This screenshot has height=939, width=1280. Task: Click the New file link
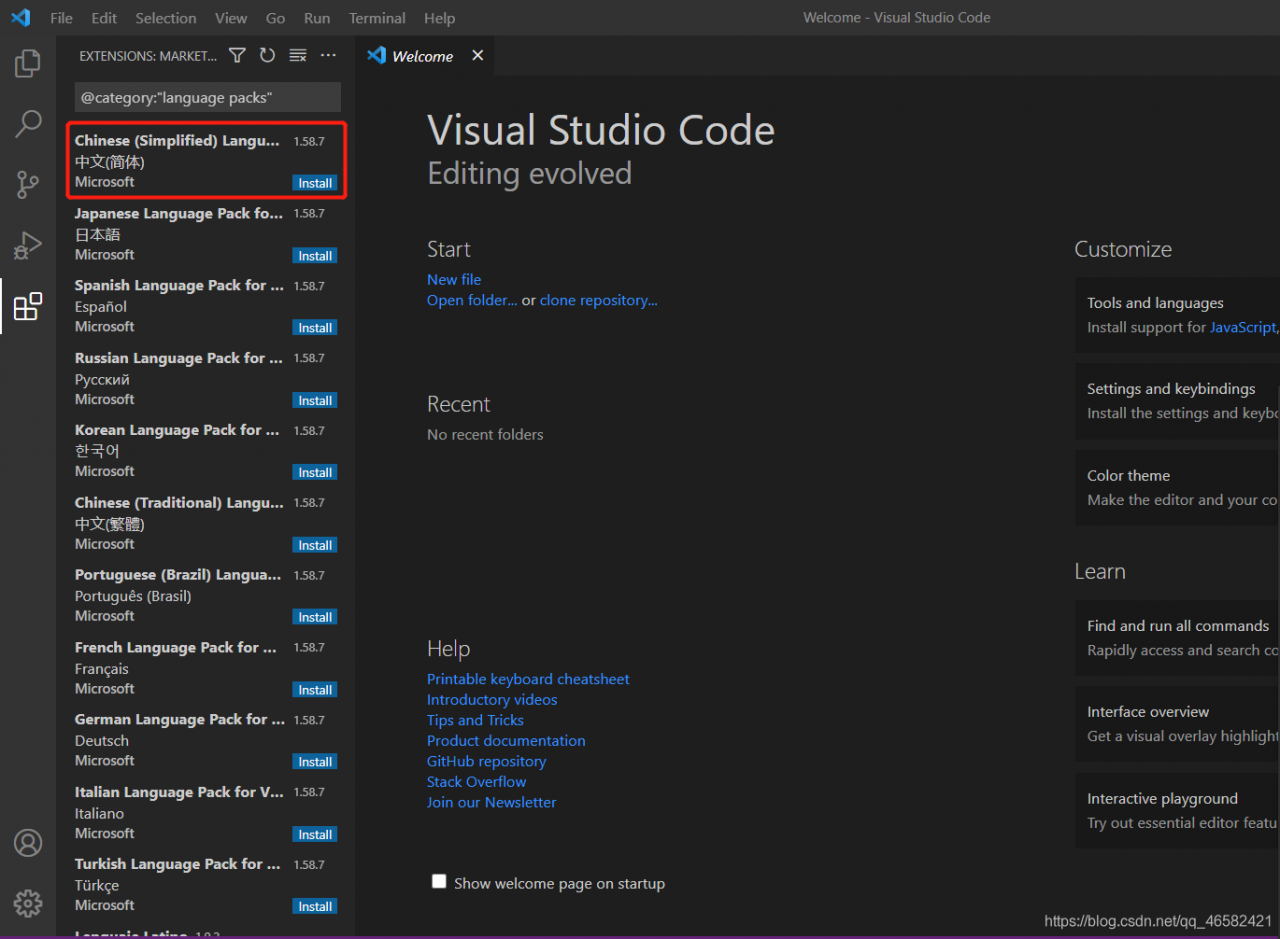point(454,280)
